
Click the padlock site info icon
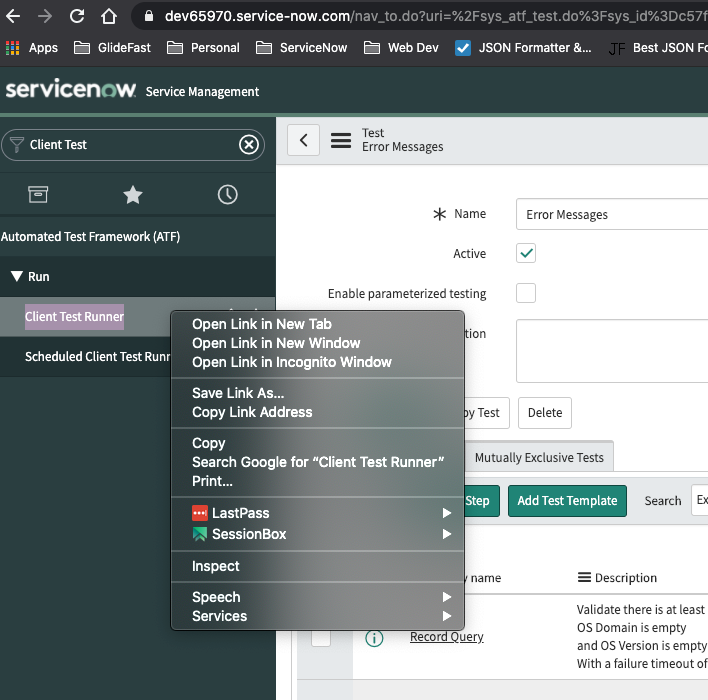point(149,16)
